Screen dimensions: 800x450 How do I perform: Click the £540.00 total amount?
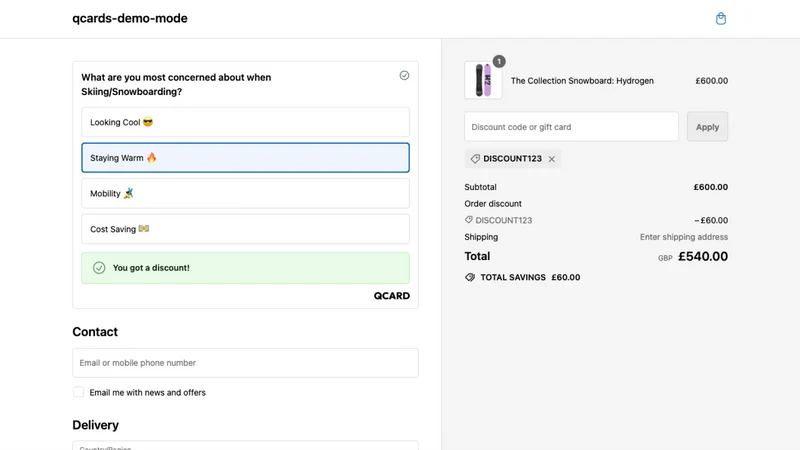pos(703,256)
